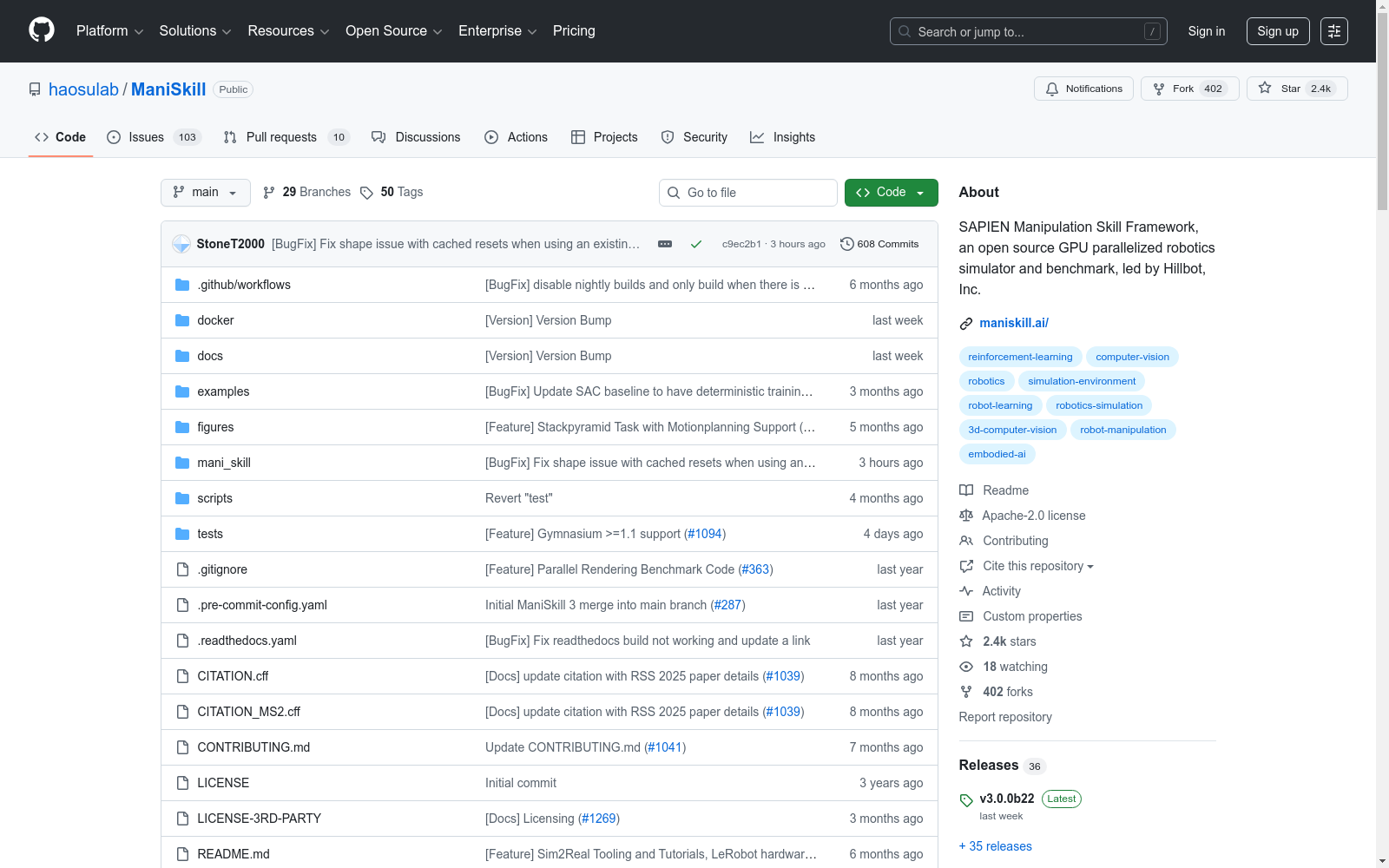Open the + 35 releases link
Image resolution: width=1389 pixels, height=868 pixels.
pos(996,846)
